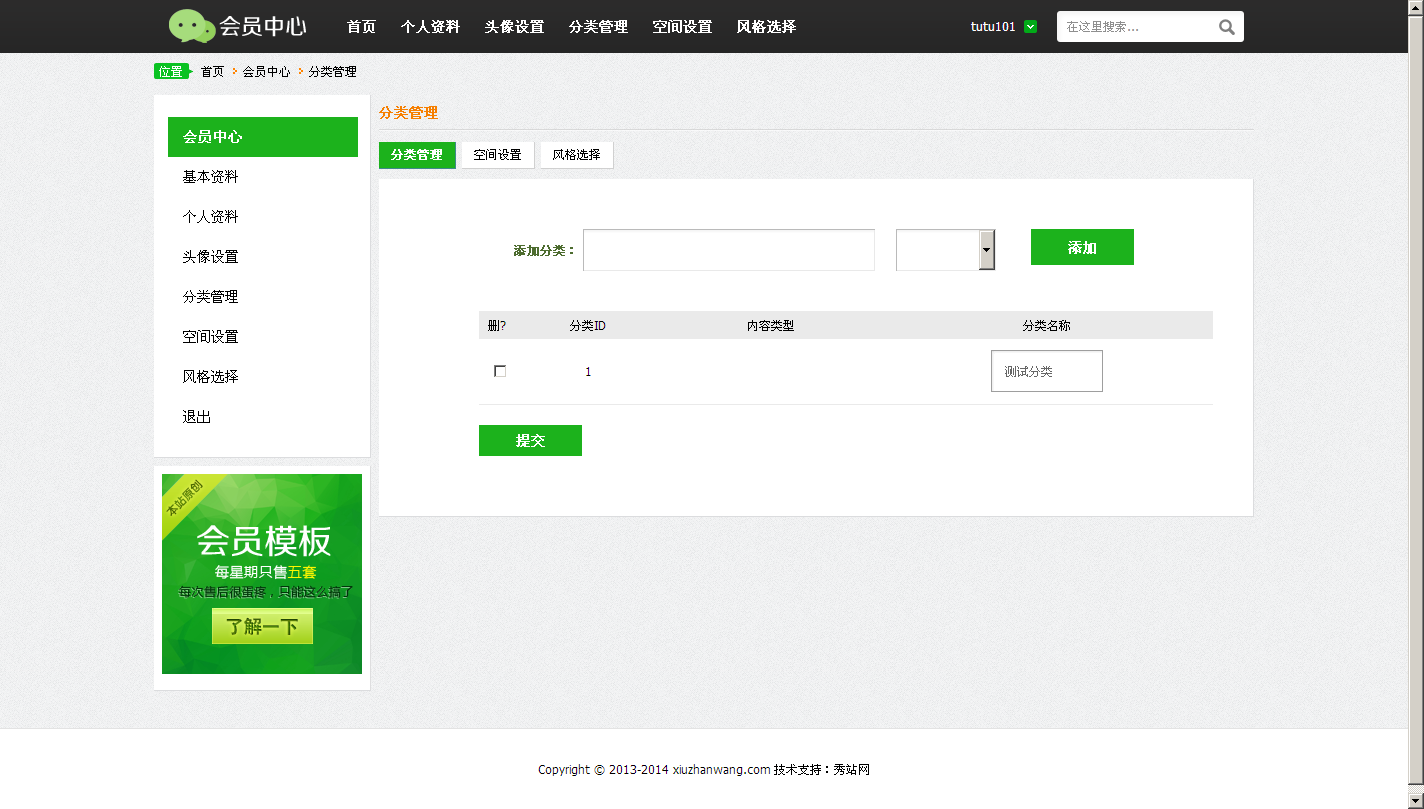This screenshot has height=809, width=1424.
Task: Go to 首页 in the top navigation
Action: point(361,27)
